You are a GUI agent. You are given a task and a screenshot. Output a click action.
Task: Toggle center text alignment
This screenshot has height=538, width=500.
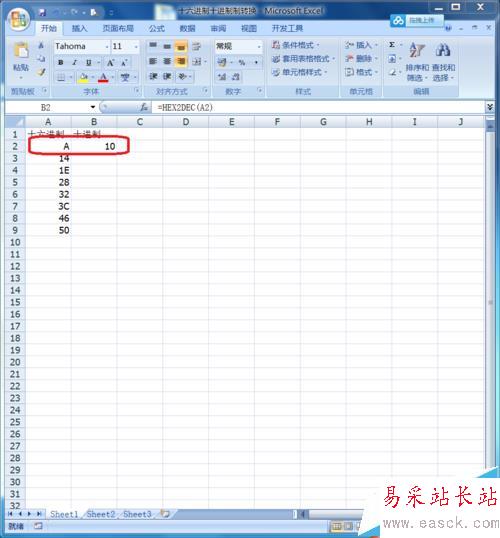[x=167, y=61]
